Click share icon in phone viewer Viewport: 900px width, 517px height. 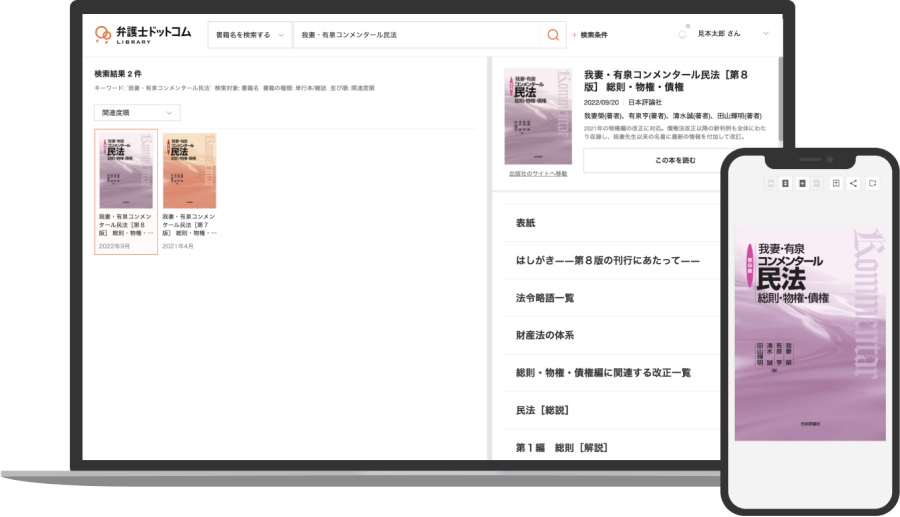pyautogui.click(x=854, y=183)
